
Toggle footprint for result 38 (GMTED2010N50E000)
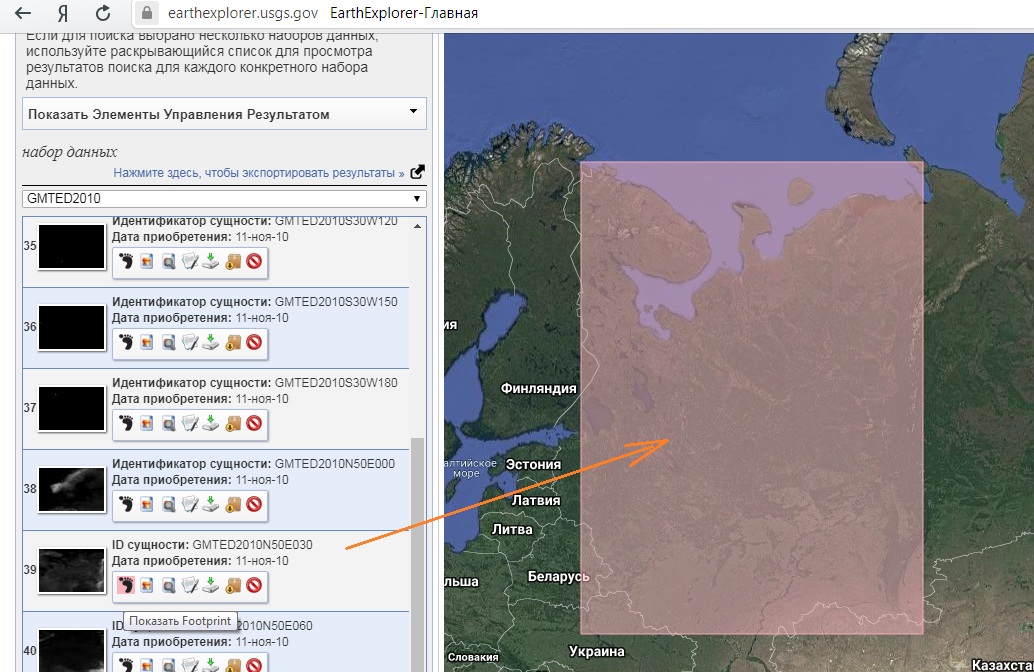[x=126, y=505]
